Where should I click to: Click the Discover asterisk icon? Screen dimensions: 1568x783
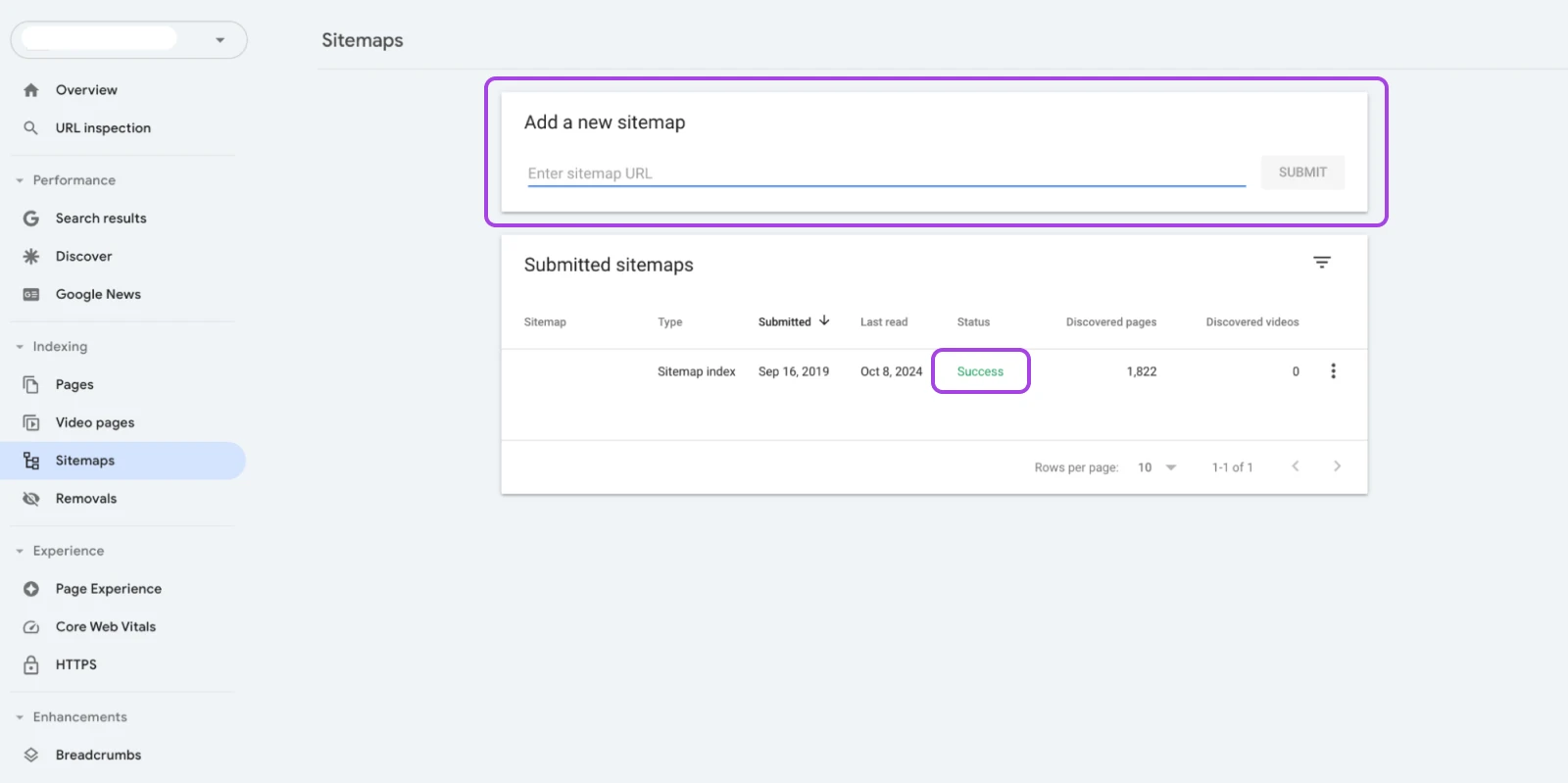coord(31,257)
